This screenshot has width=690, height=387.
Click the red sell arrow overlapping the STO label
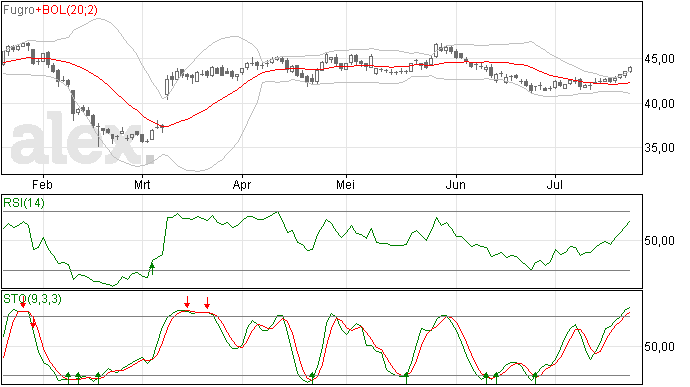click(x=23, y=303)
